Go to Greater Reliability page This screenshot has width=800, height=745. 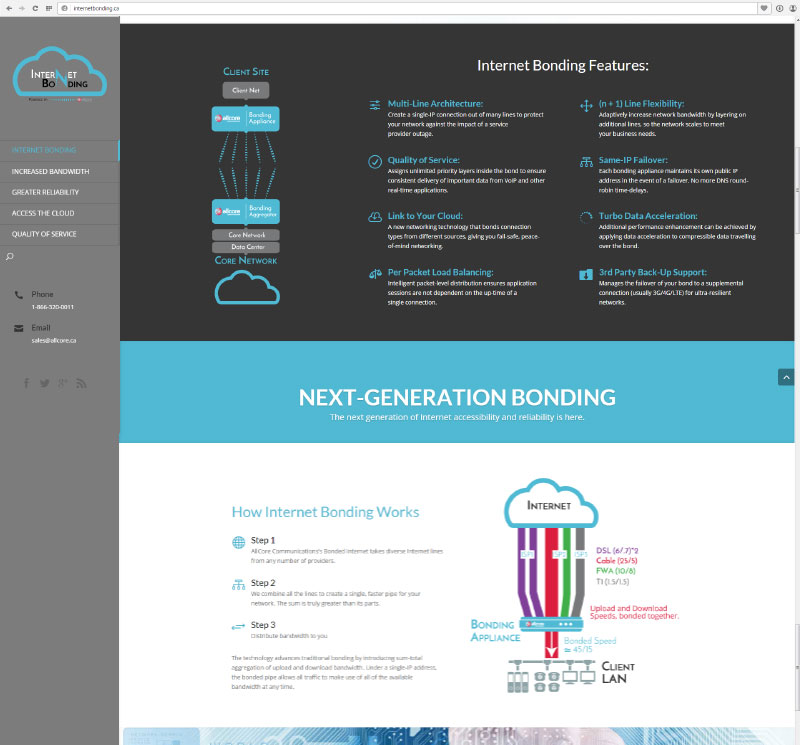(x=46, y=192)
